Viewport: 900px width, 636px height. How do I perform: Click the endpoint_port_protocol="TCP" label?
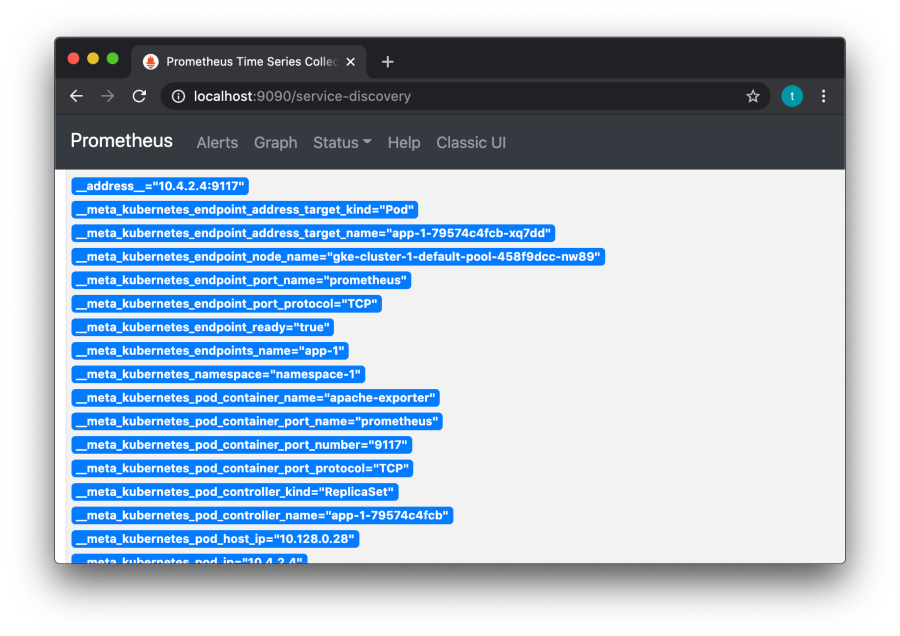coord(227,304)
